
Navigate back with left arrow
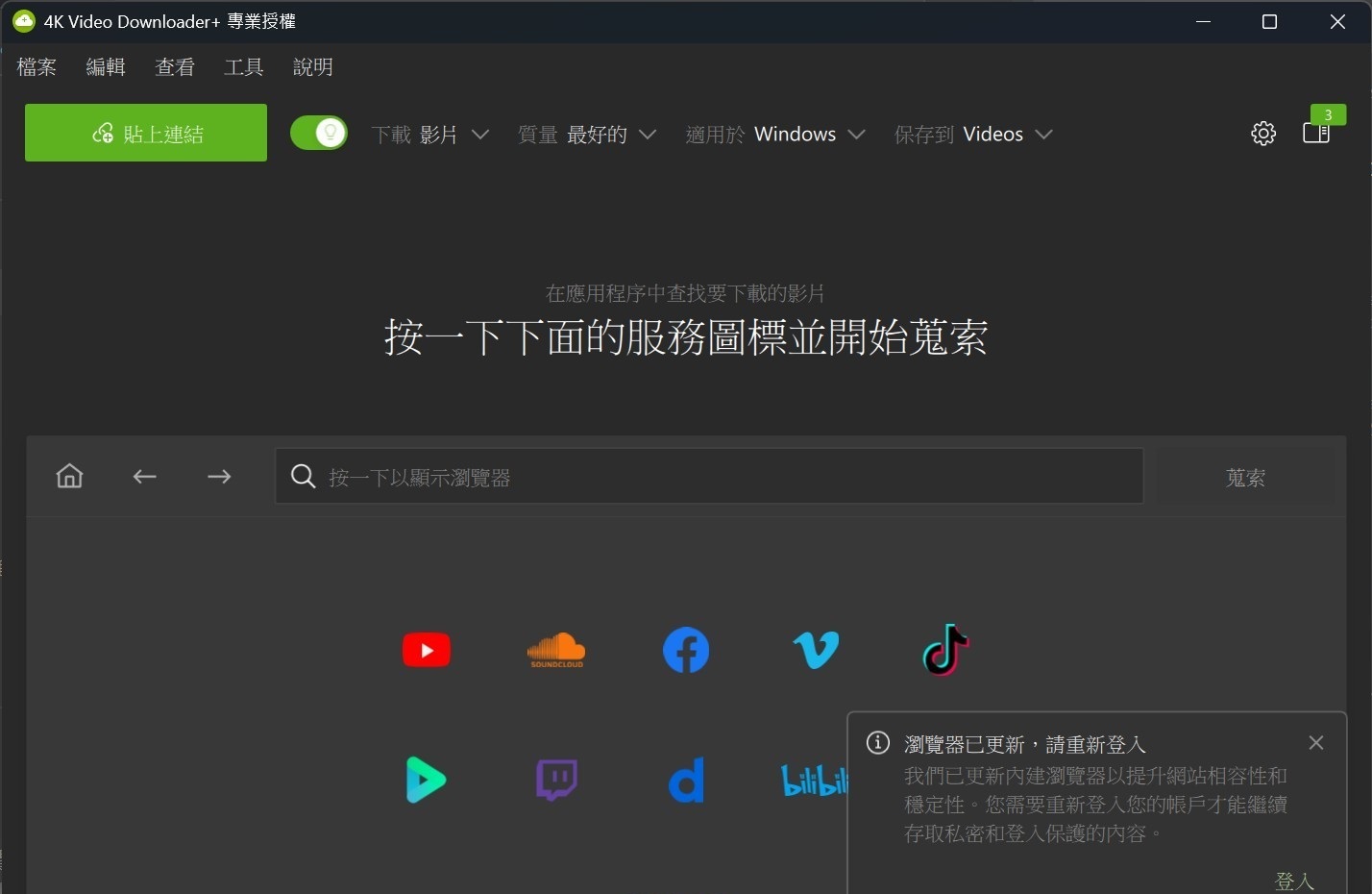point(145,476)
